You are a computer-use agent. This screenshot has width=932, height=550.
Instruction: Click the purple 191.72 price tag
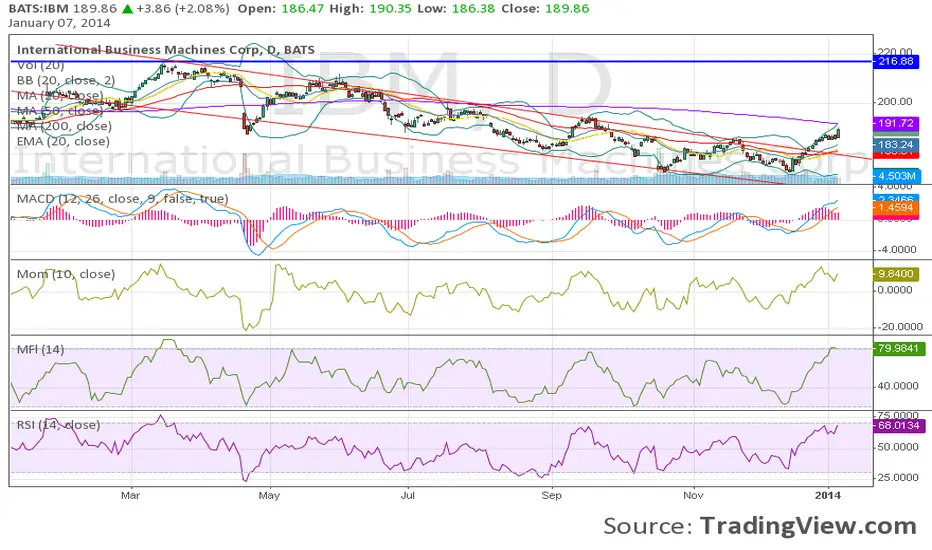tap(895, 123)
